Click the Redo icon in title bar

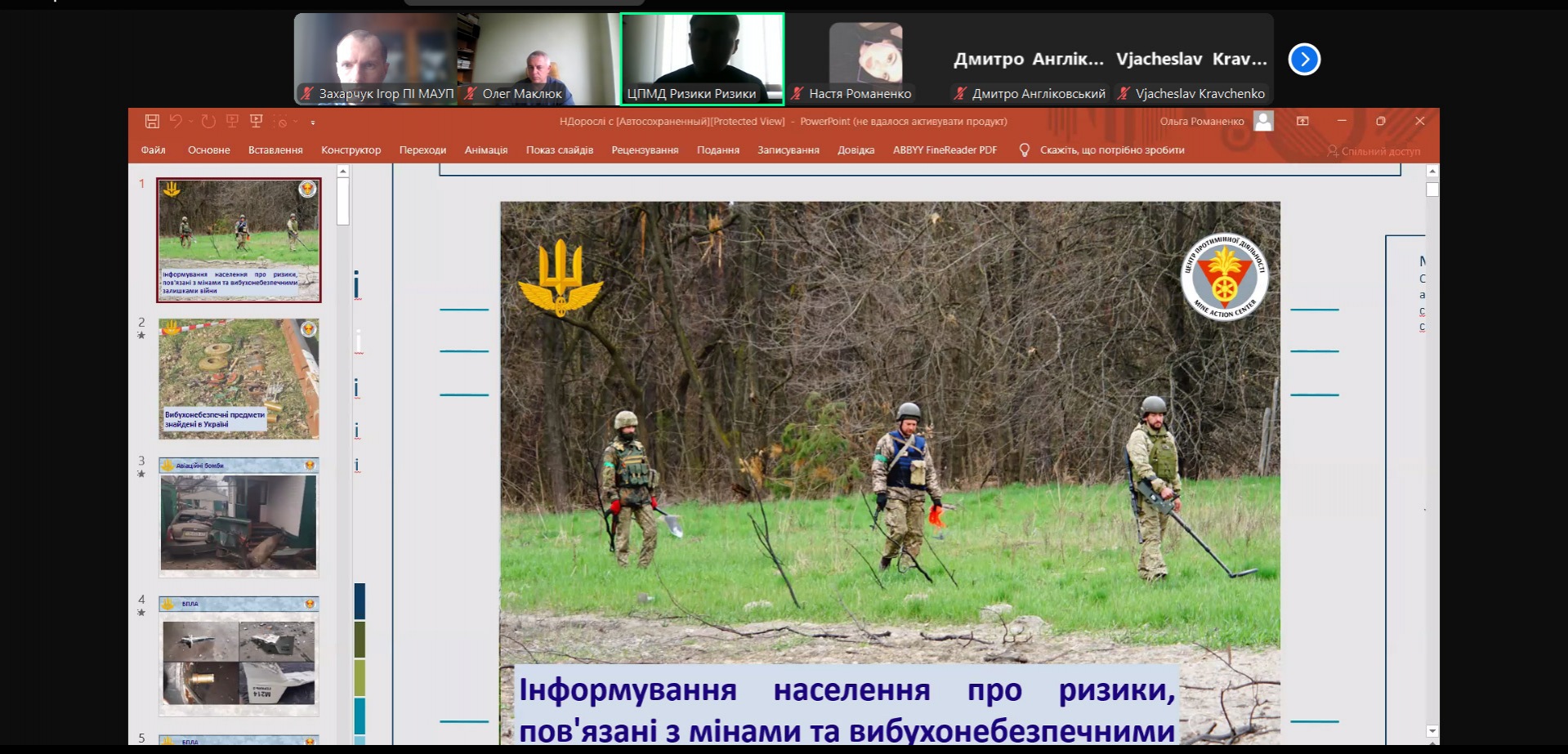coord(208,121)
